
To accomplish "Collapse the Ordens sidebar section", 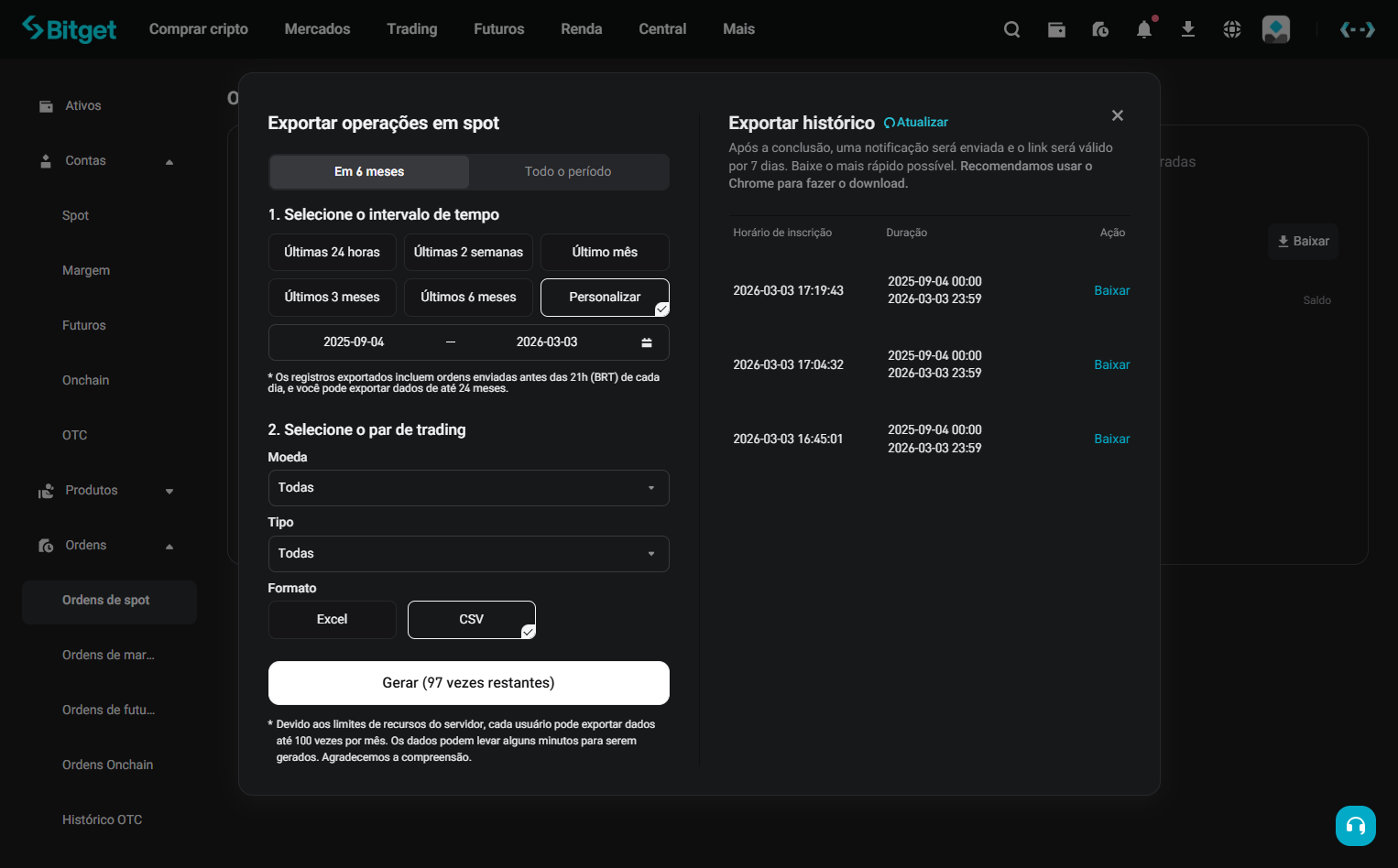I will [x=169, y=547].
